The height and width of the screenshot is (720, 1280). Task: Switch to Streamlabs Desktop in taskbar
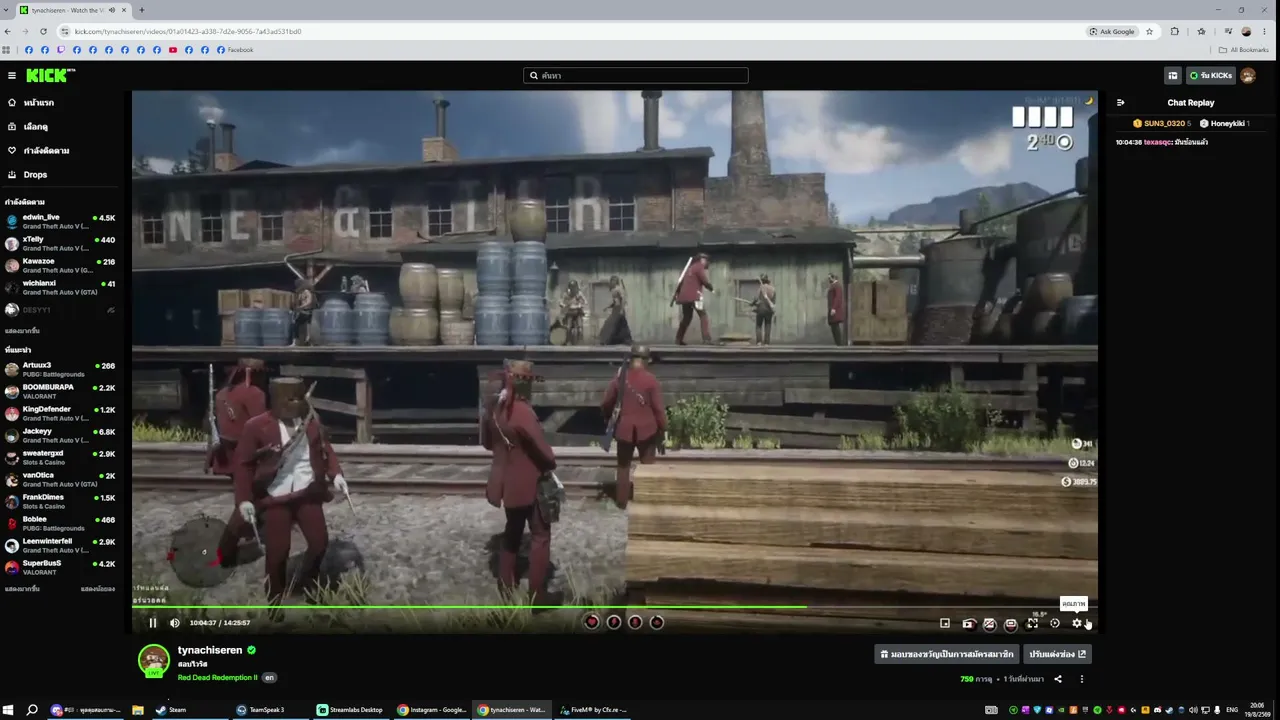(351, 710)
